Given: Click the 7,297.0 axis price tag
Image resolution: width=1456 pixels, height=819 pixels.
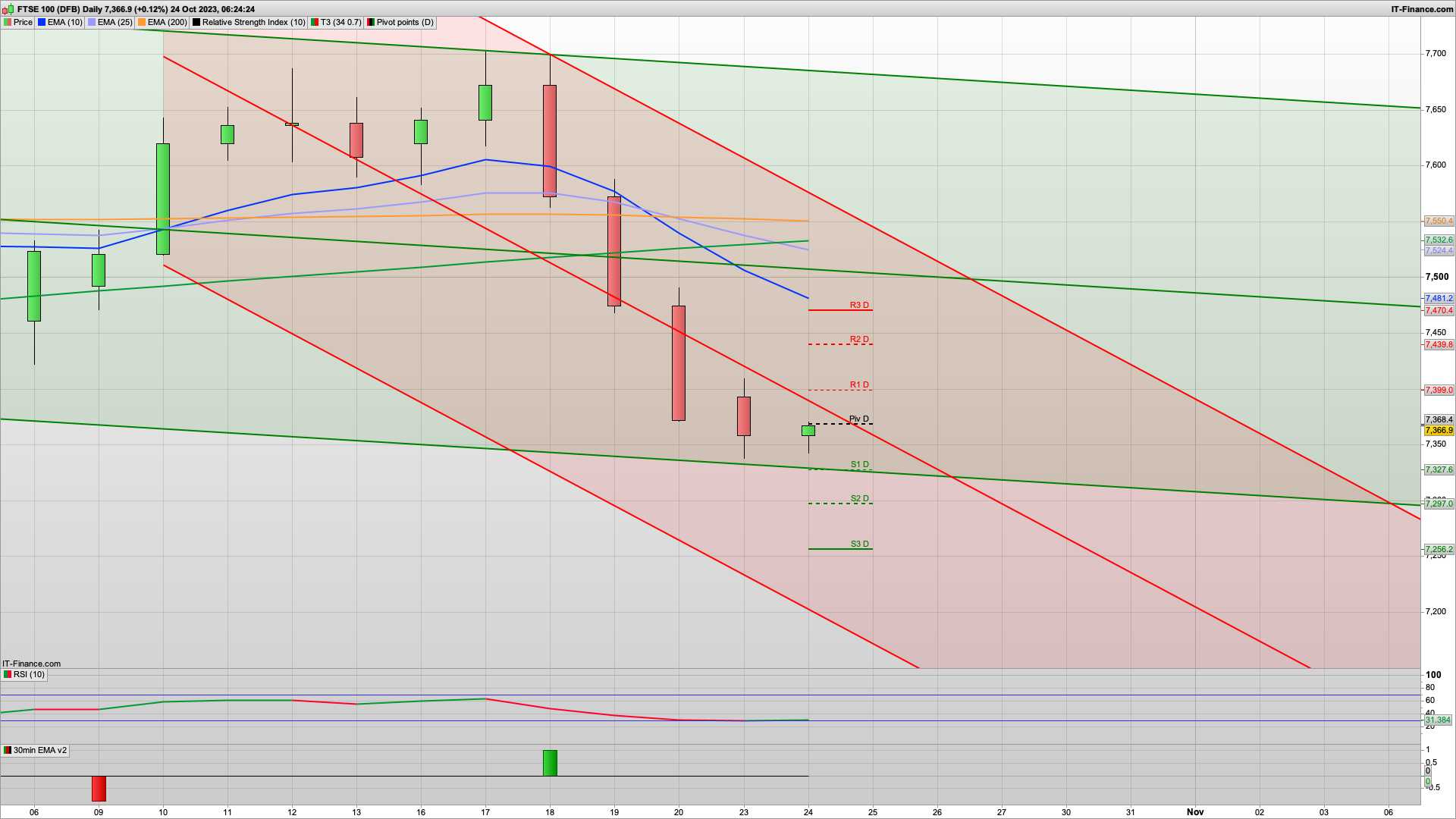Looking at the screenshot, I should point(1439,504).
